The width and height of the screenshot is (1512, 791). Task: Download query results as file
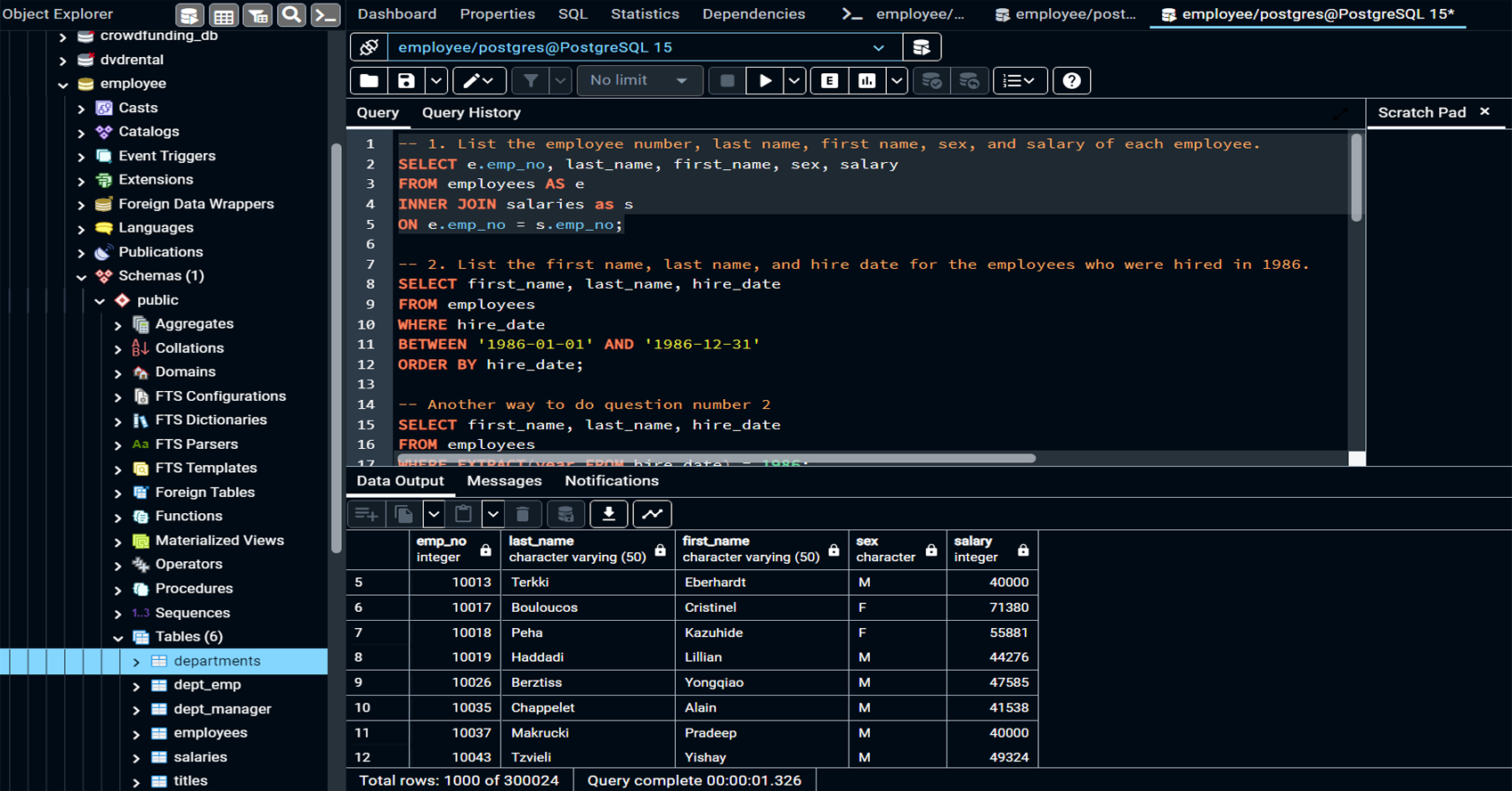pyautogui.click(x=609, y=514)
